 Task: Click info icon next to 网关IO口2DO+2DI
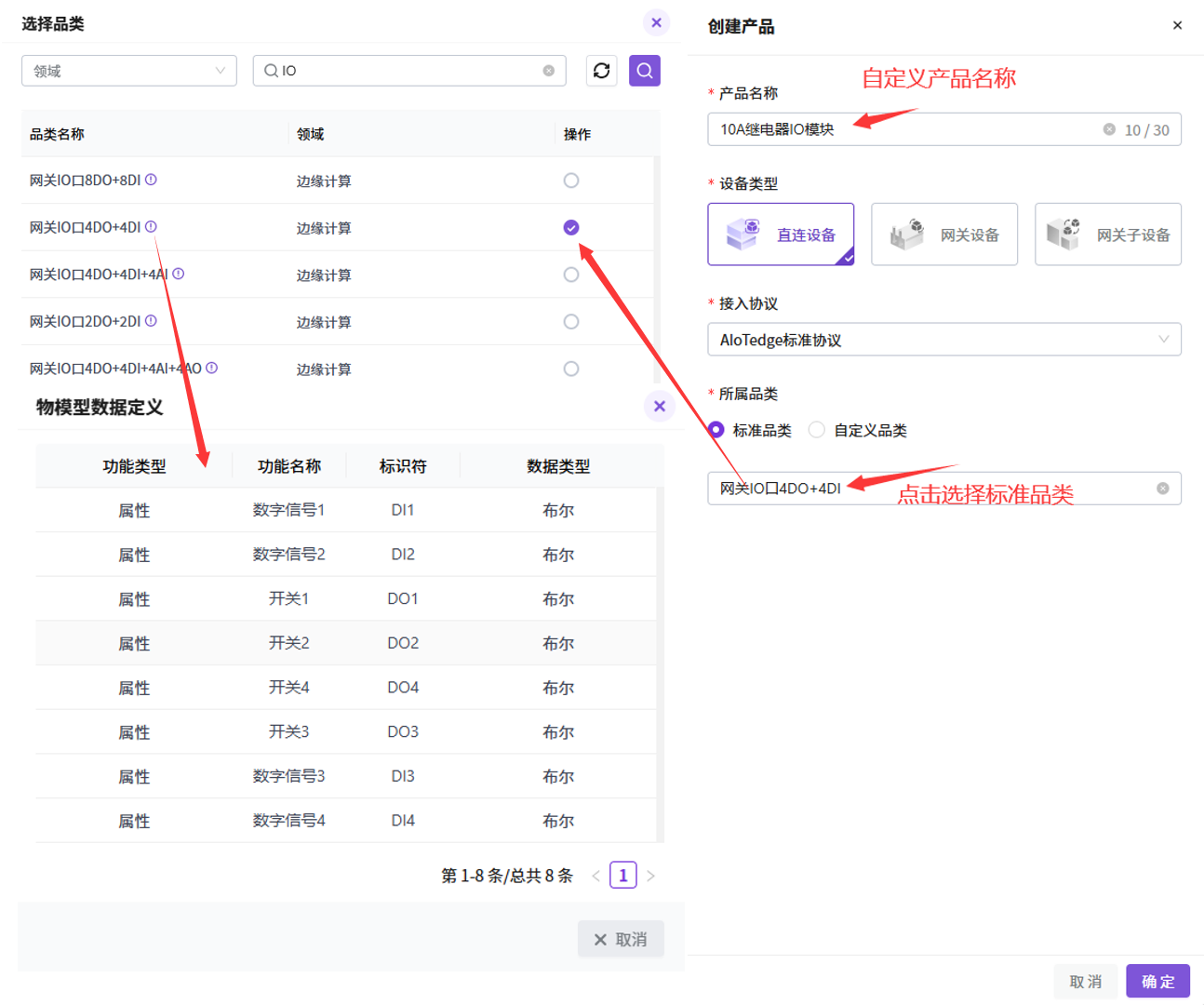(151, 321)
